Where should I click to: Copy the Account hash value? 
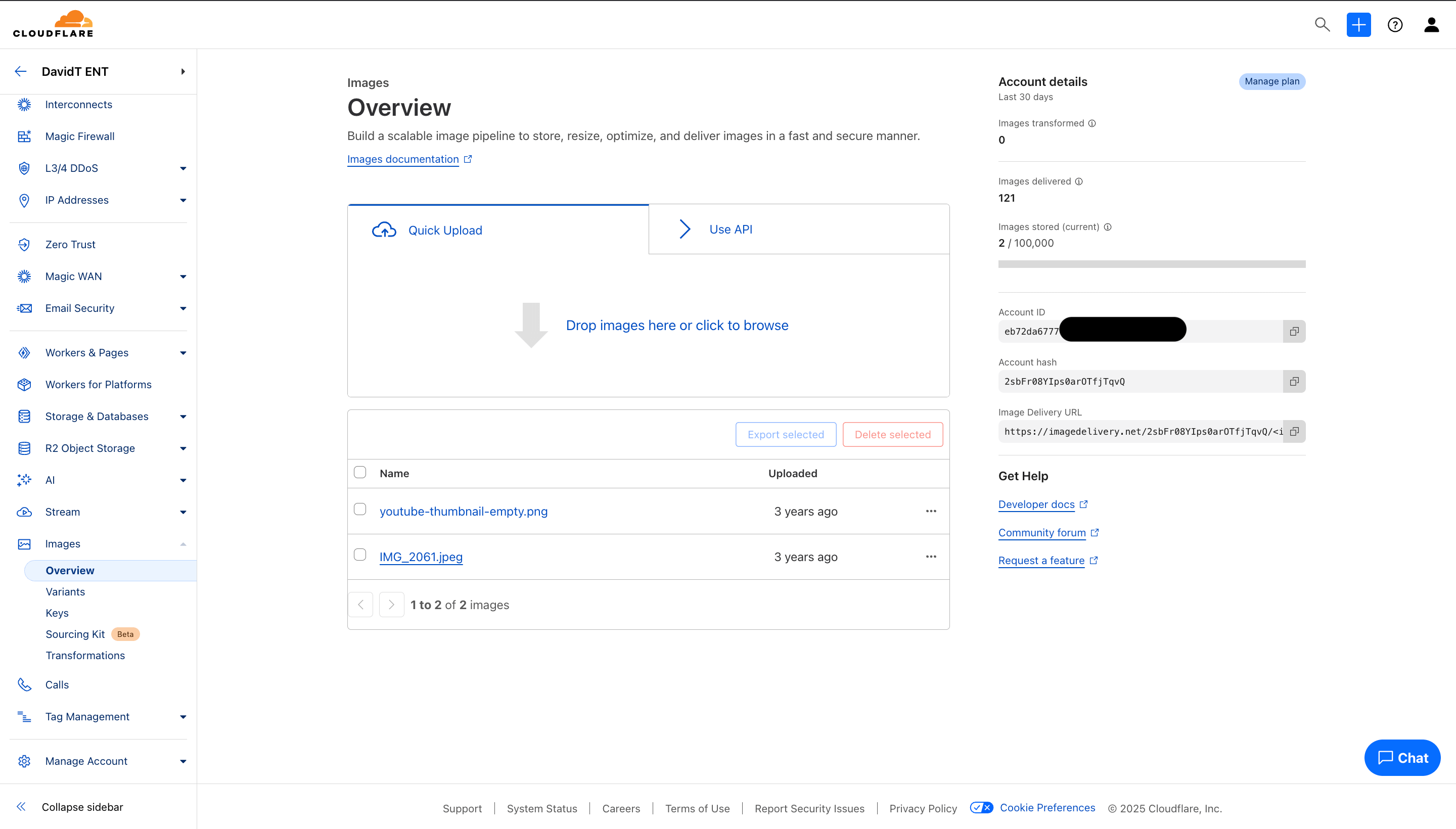1294,381
